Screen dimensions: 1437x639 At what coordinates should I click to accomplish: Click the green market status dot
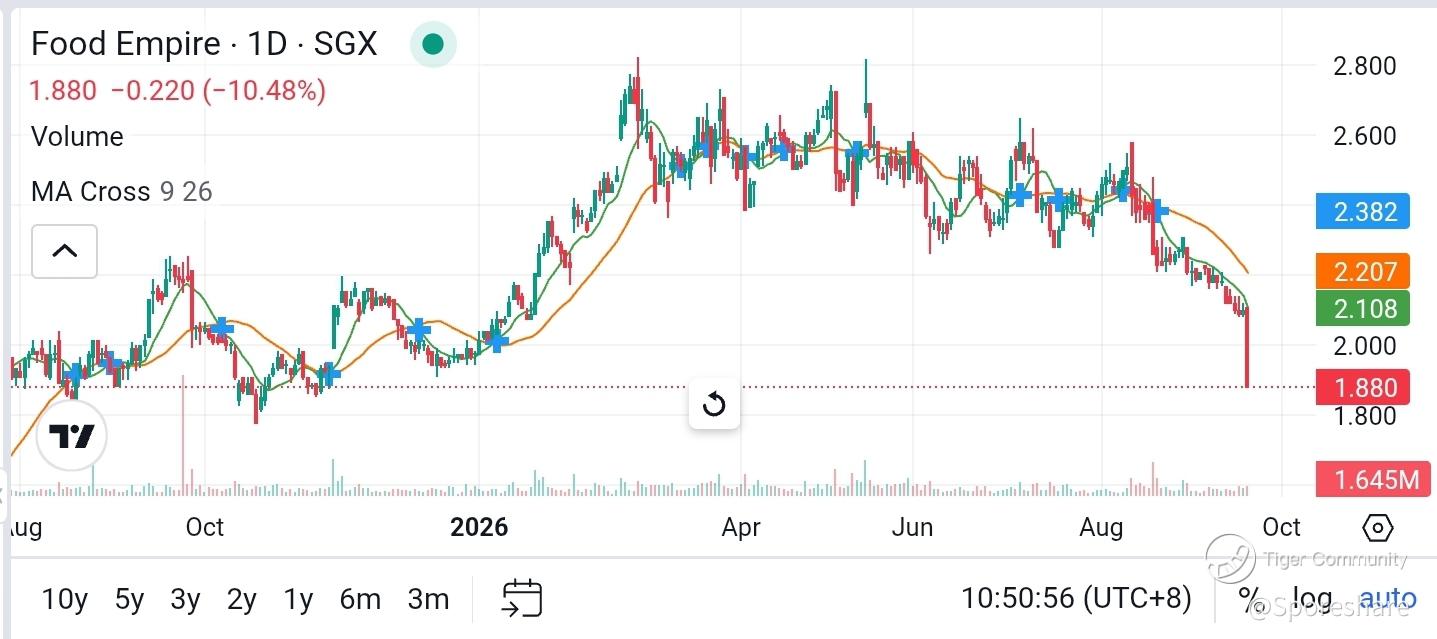click(x=433, y=44)
